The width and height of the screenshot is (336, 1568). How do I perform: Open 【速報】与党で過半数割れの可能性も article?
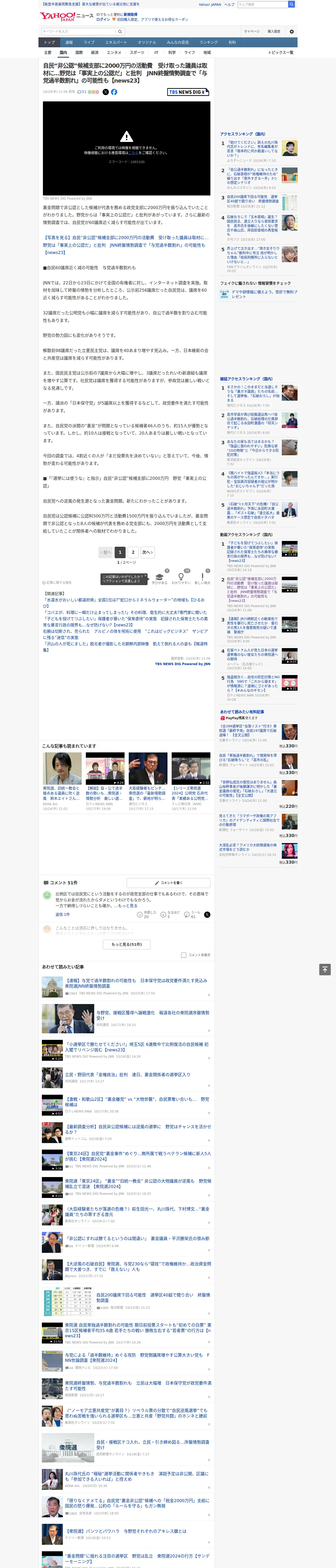137,983
